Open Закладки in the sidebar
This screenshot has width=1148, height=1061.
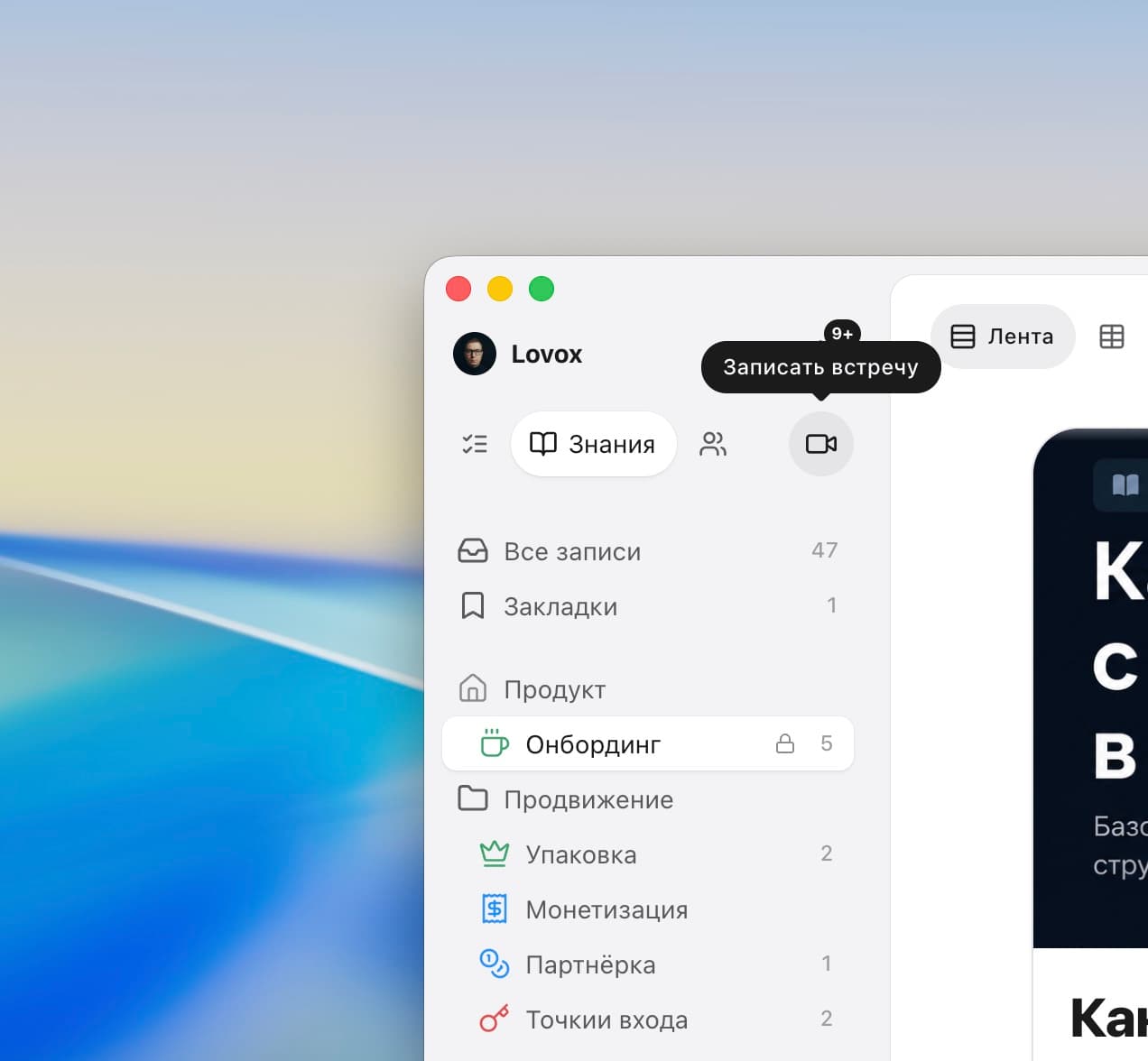[648, 606]
